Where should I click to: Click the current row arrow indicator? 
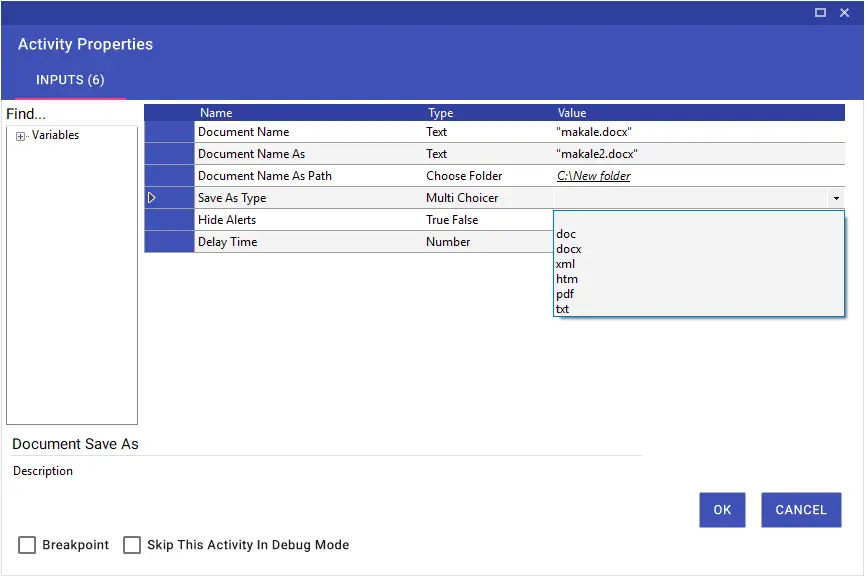151,197
